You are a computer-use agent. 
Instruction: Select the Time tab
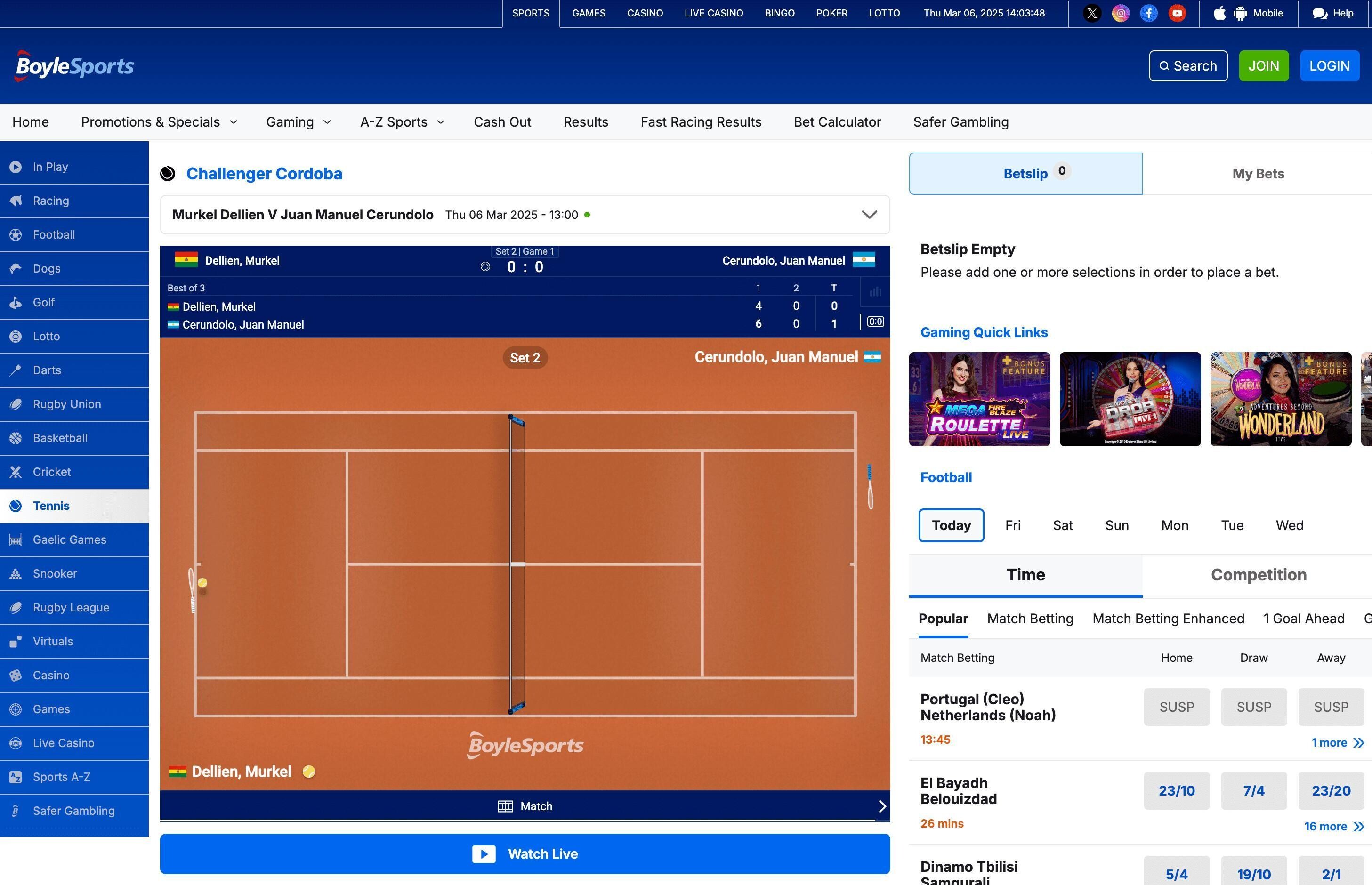[x=1025, y=575]
